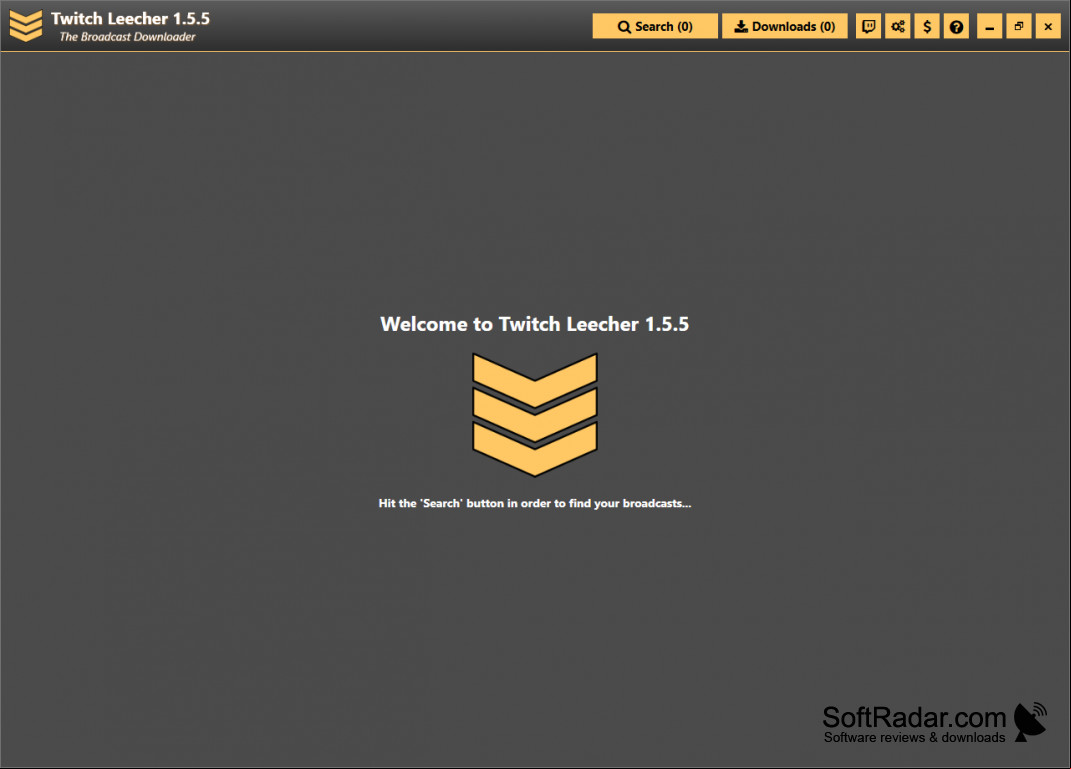Click the Twitch Leecher logo in title bar
The width and height of the screenshot is (1071, 769).
[26, 26]
